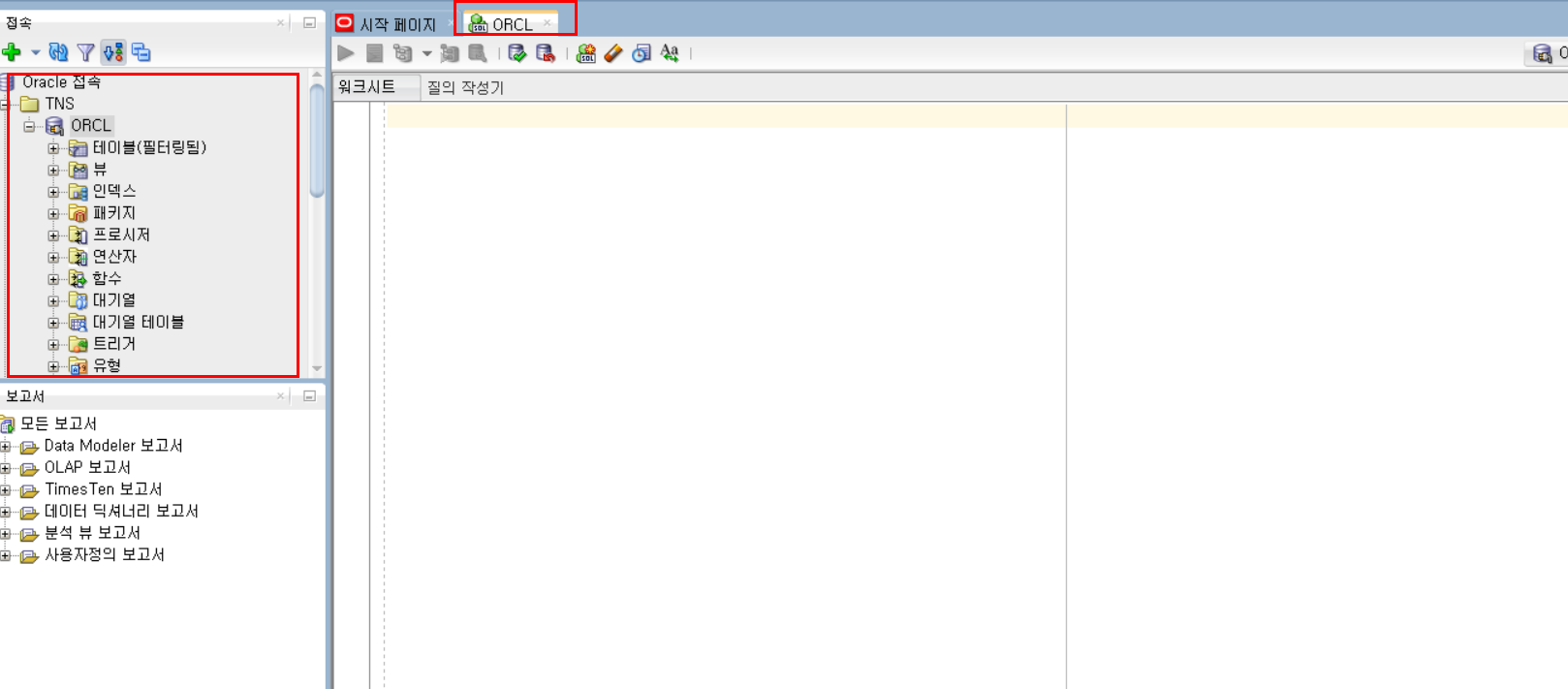Screen dimensions: 1568x689
Task: Collapse all connections tree nodes icon
Action: (x=141, y=52)
